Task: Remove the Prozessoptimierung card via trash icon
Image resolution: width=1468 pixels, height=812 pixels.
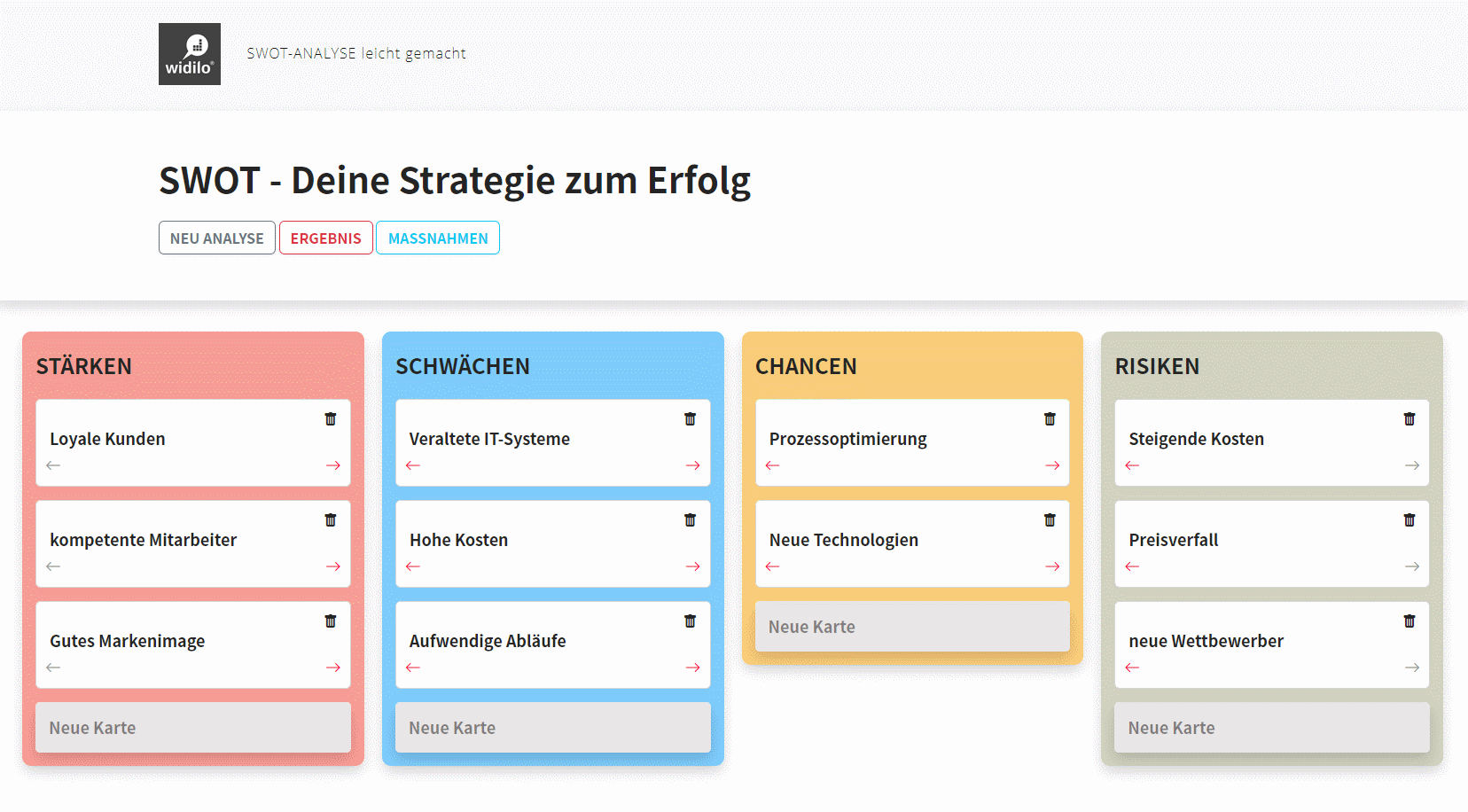Action: point(1050,419)
